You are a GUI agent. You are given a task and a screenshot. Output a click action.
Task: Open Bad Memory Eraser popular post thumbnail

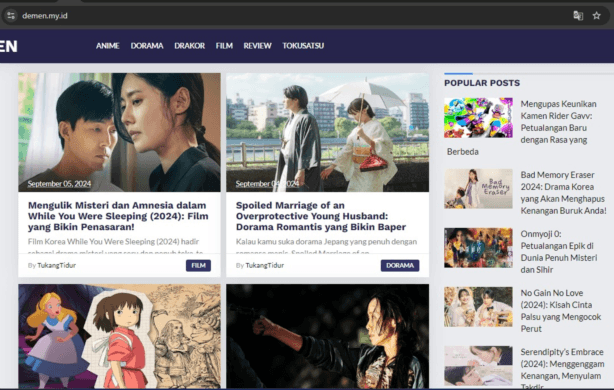[478, 189]
